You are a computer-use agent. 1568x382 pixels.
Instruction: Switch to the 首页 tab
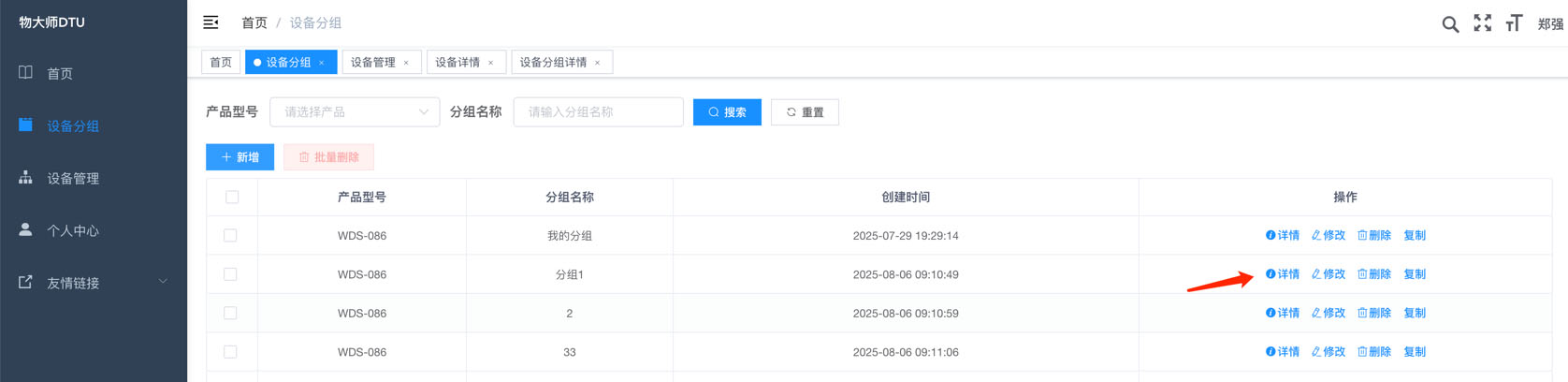click(221, 63)
